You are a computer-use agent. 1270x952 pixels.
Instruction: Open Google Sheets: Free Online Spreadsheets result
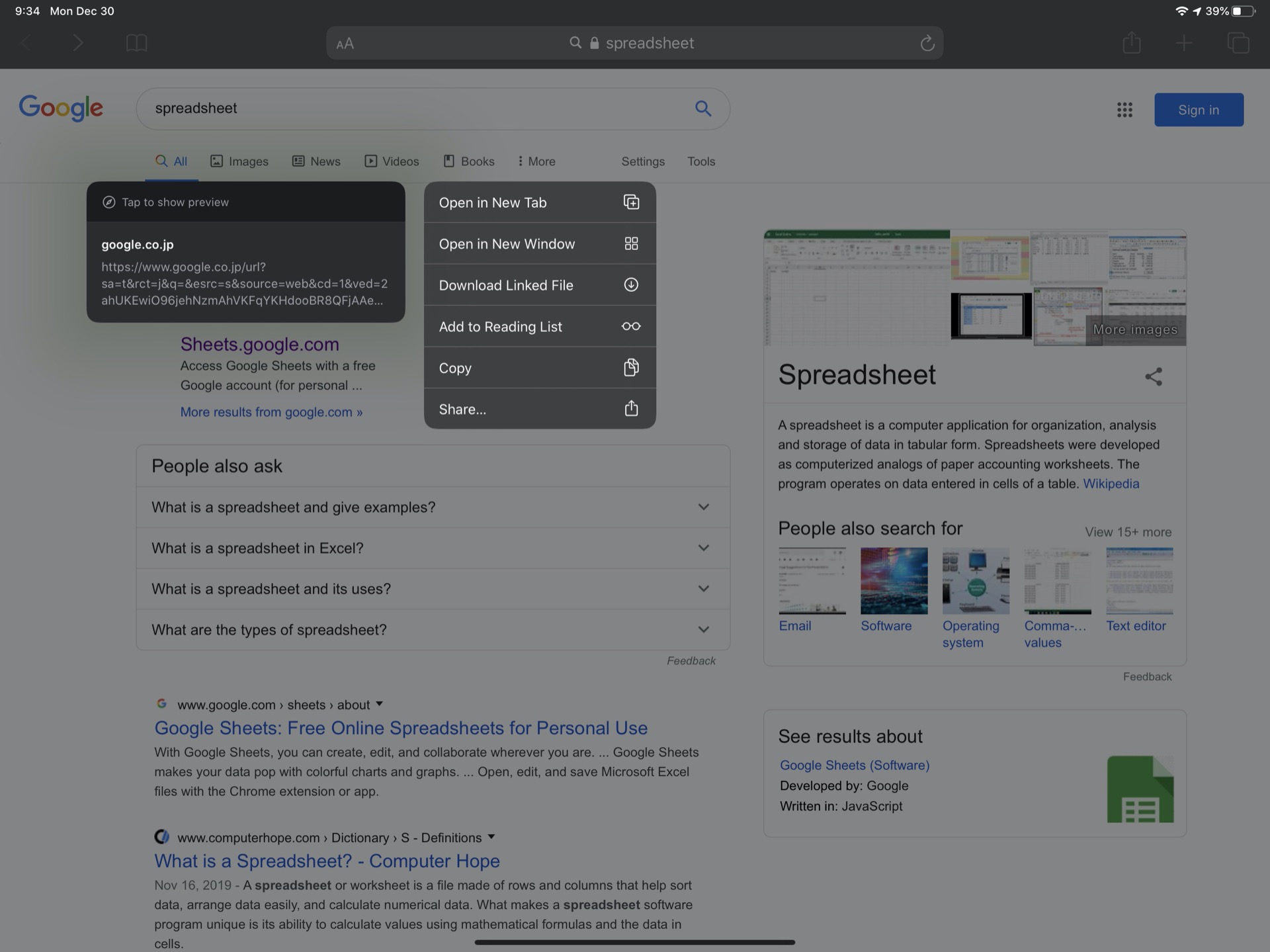click(401, 728)
